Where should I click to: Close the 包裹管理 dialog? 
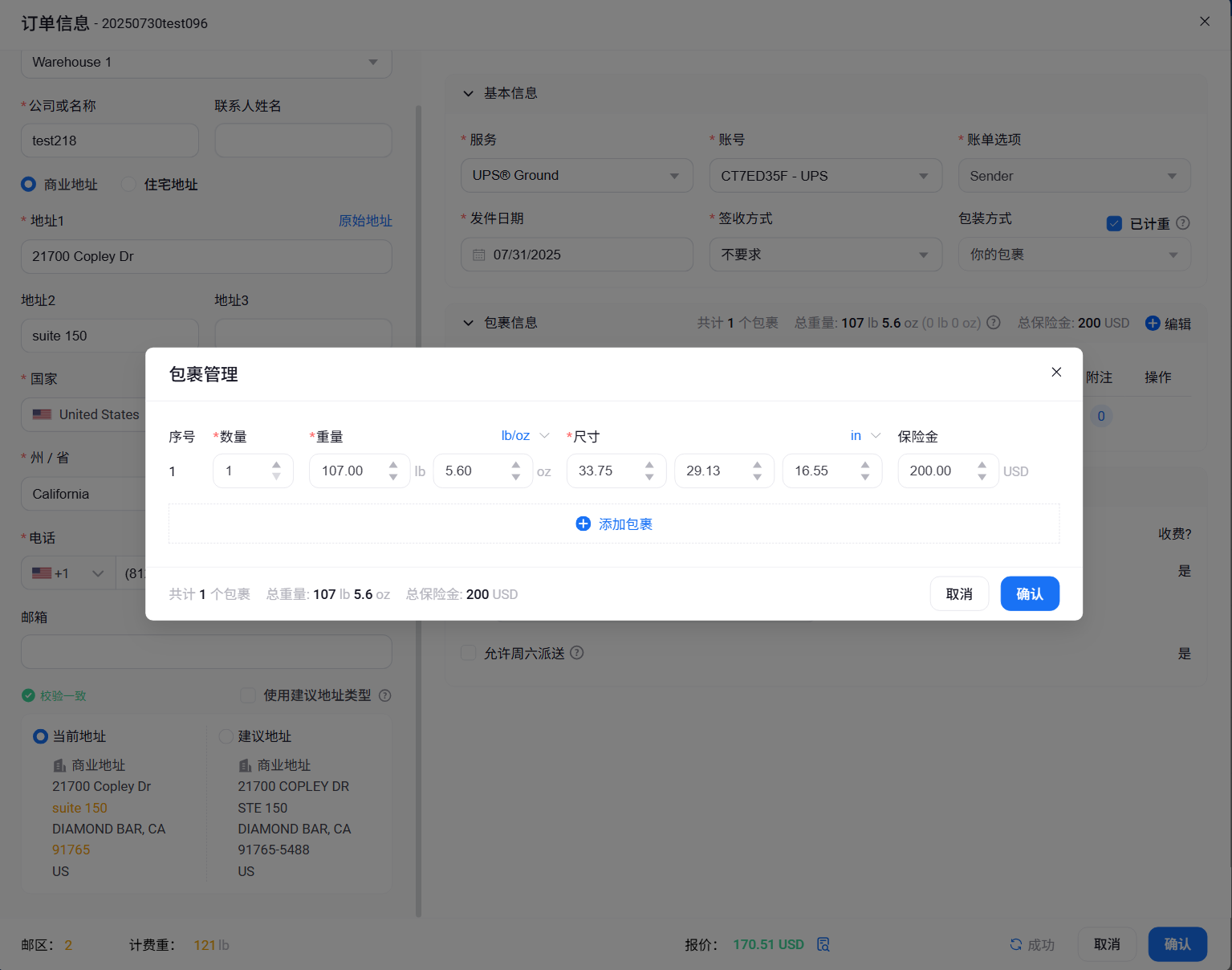(x=1056, y=372)
